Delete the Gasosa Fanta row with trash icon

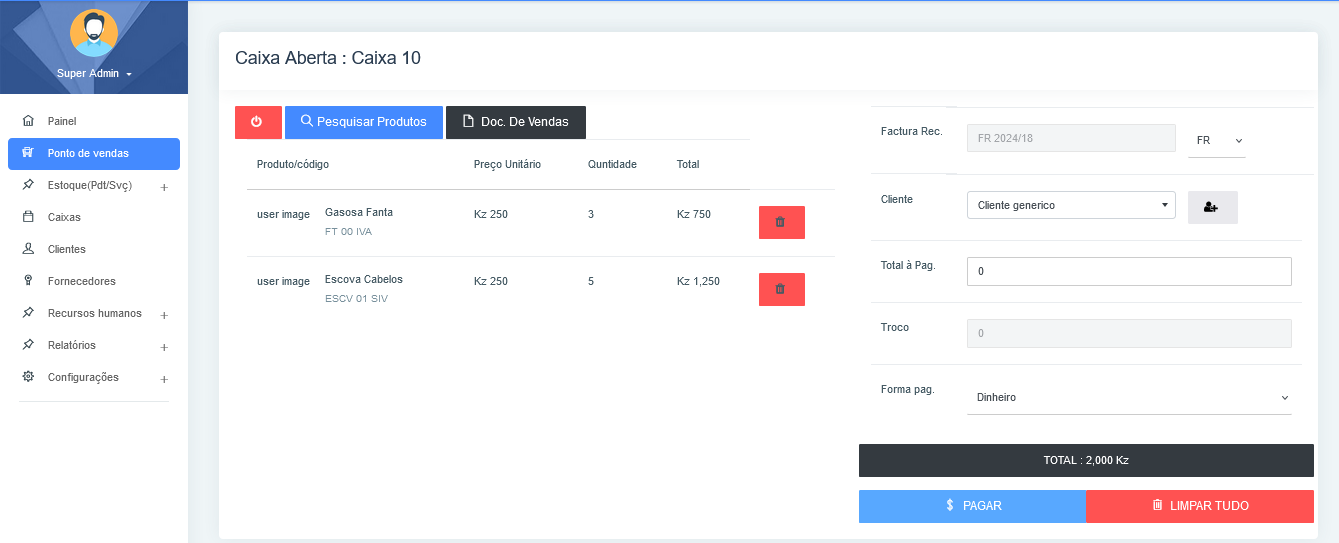pos(781,222)
